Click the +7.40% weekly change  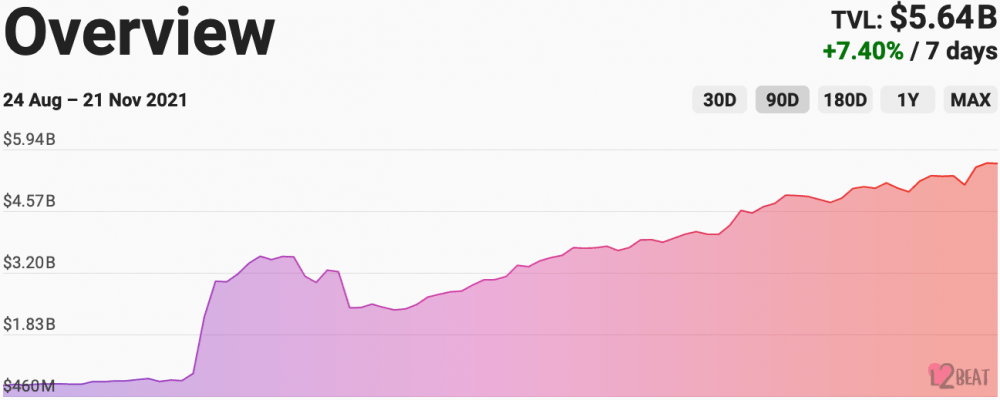[x=863, y=51]
